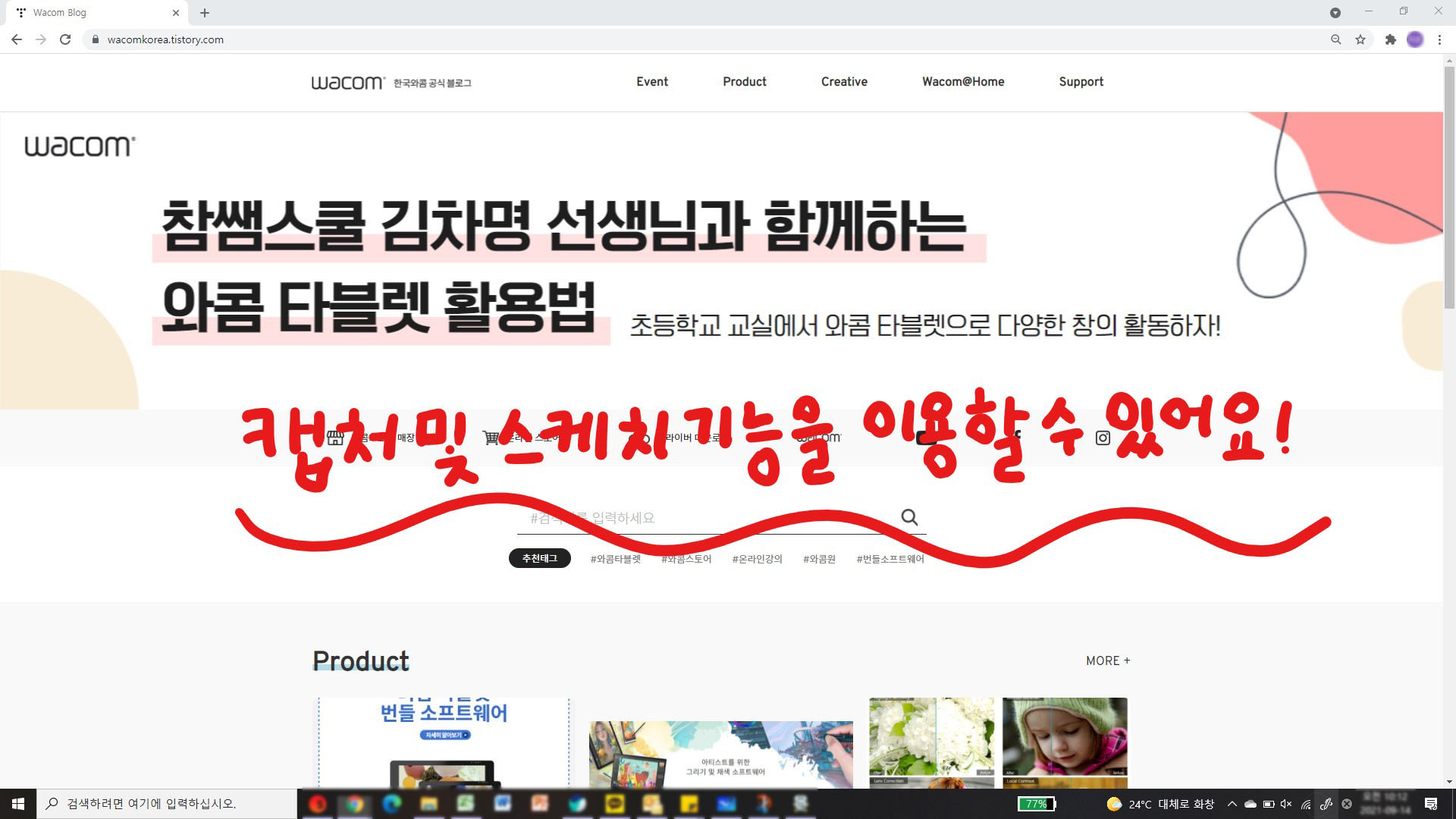Click the page's vertical scrollbar thumb

(1449, 186)
